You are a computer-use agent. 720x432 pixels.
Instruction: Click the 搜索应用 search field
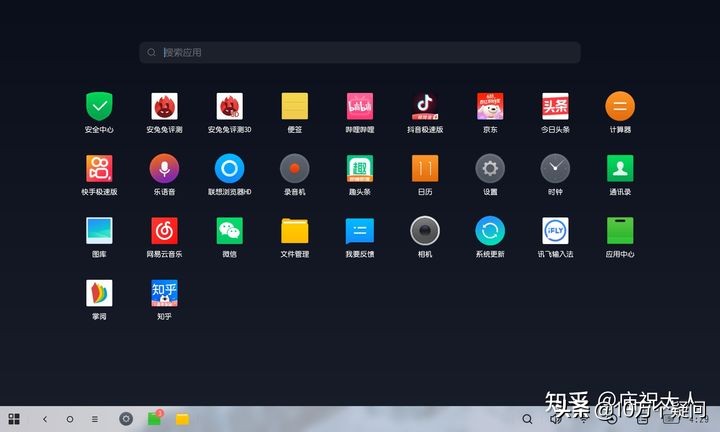[360, 52]
